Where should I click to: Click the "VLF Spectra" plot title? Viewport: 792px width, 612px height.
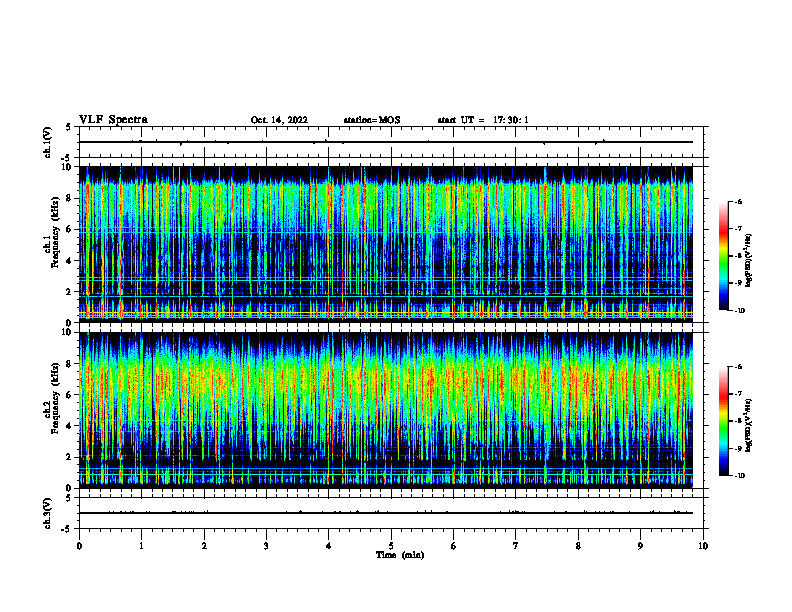tap(113, 120)
